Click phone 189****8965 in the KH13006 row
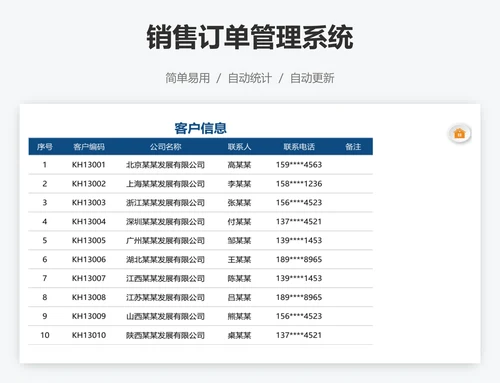Screen dimensions: 500x383 (299, 259)
